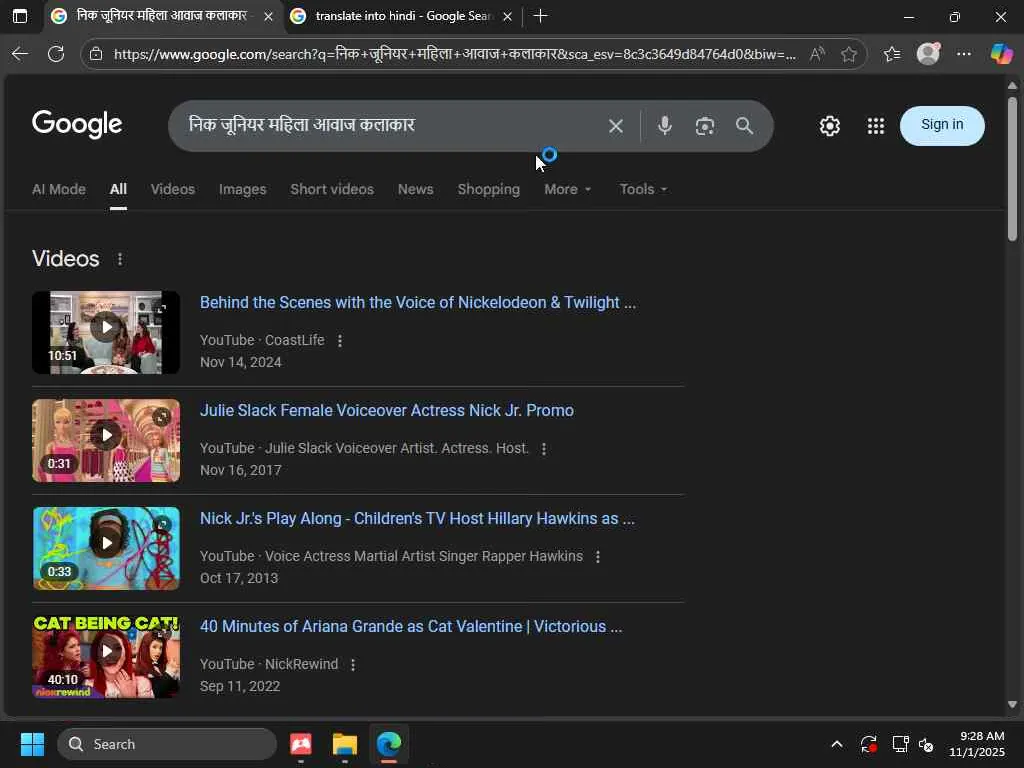Click the Sign in button
This screenshot has width=1024, height=768.
[x=942, y=125]
